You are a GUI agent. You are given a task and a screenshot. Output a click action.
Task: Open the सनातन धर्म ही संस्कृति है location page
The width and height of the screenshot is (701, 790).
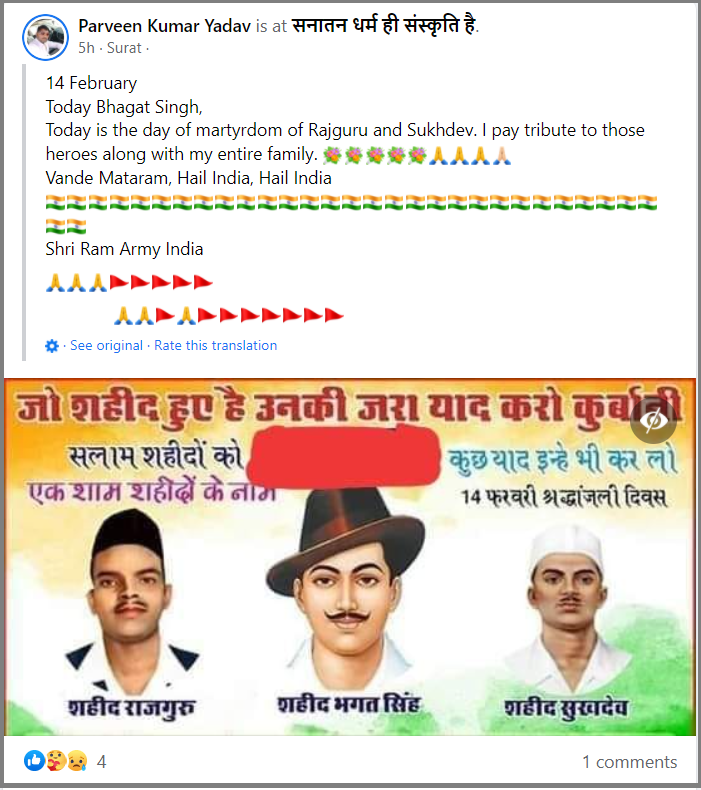tap(384, 25)
